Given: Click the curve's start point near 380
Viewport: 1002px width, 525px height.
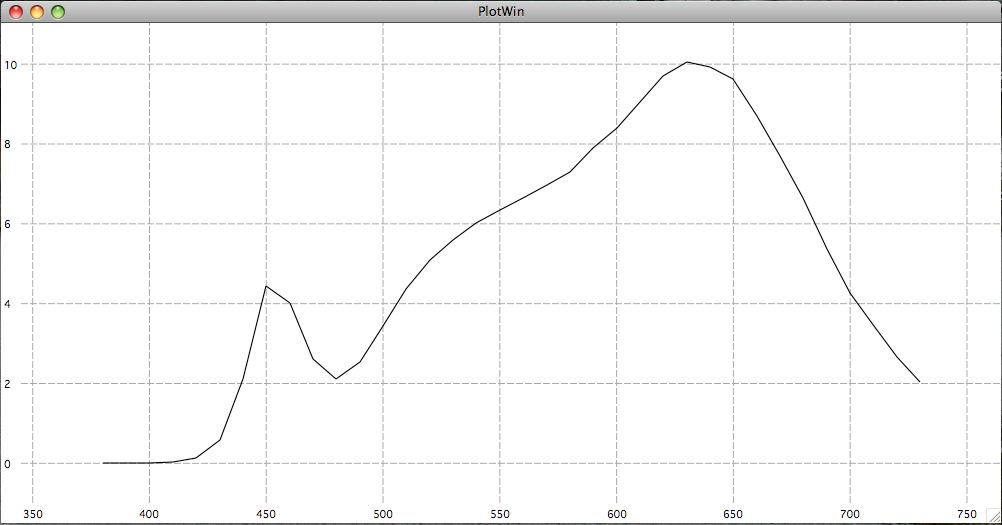Looking at the screenshot, I should [104, 463].
